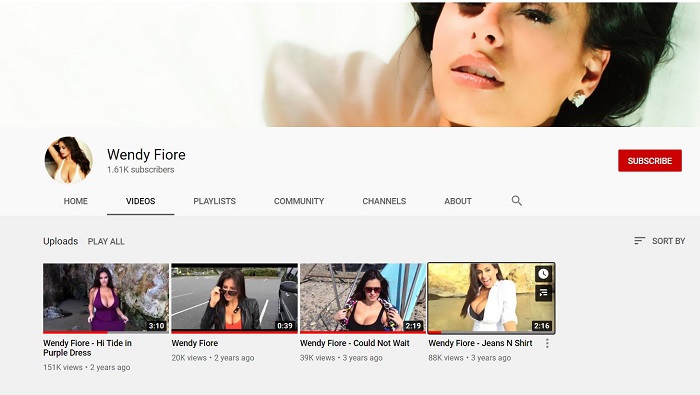The image size is (700, 395).
Task: Open the Channels tab
Action: (384, 201)
